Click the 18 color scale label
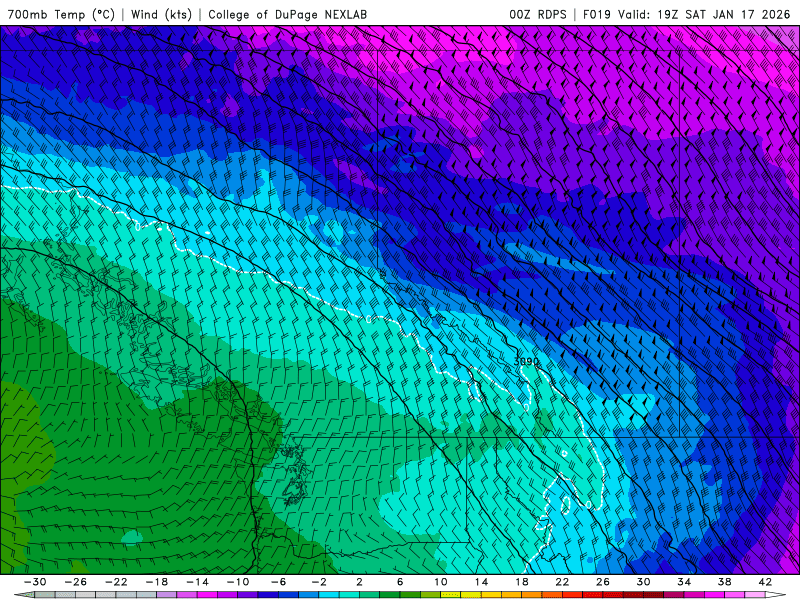 coord(522,582)
